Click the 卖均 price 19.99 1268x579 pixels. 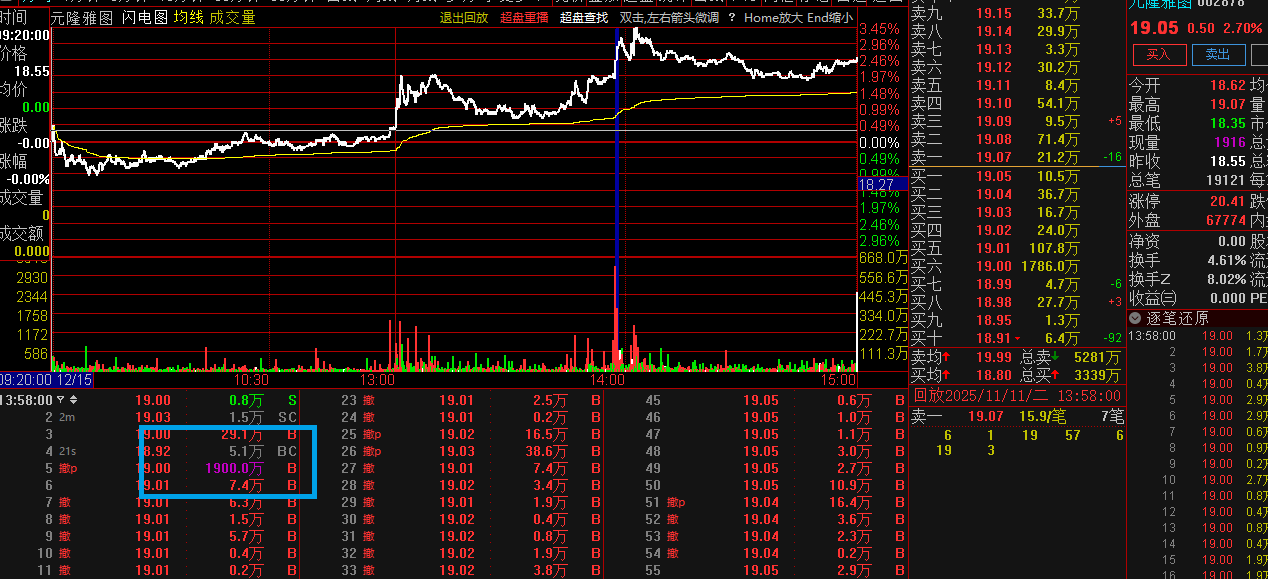click(x=994, y=357)
